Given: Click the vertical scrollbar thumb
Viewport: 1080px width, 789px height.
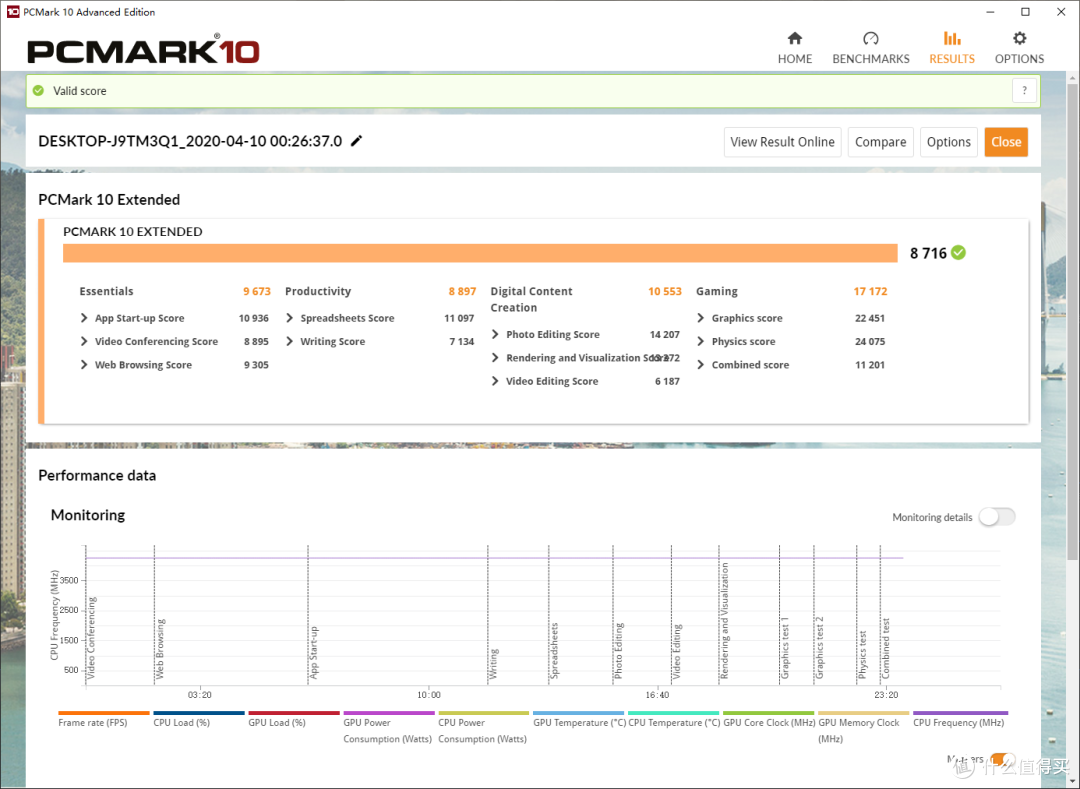Looking at the screenshot, I should coord(1072,322).
